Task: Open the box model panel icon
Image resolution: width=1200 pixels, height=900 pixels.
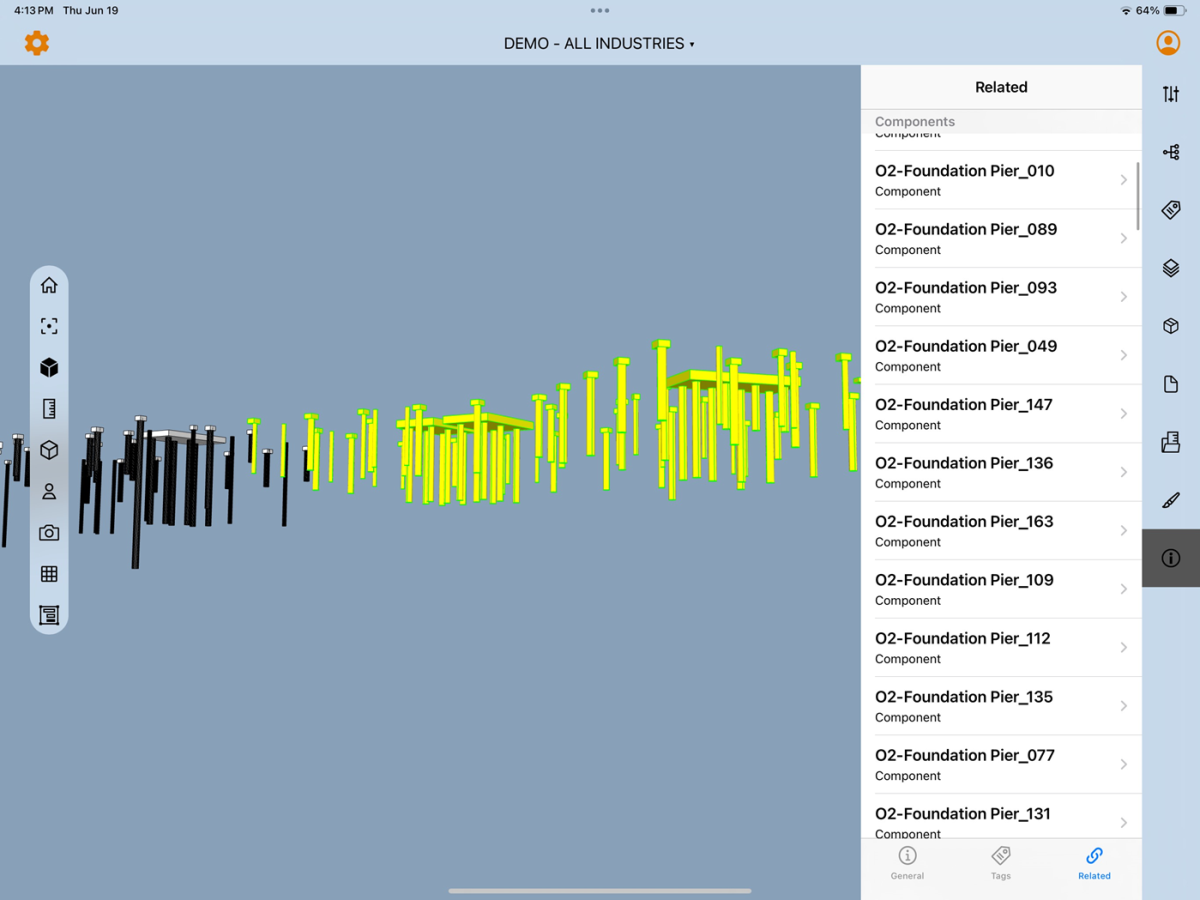Action: click(x=1171, y=326)
